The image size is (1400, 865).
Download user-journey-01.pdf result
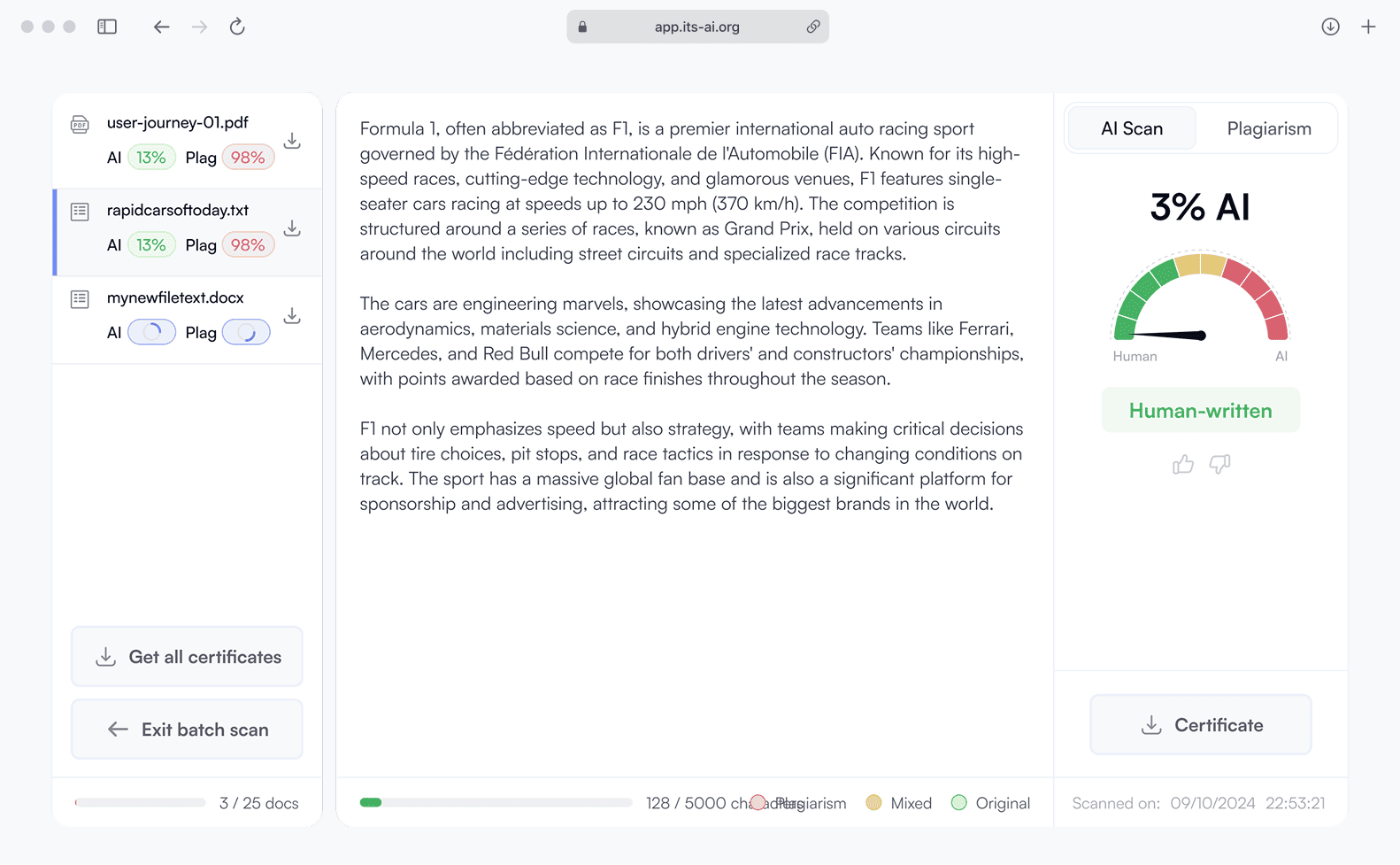coord(292,141)
